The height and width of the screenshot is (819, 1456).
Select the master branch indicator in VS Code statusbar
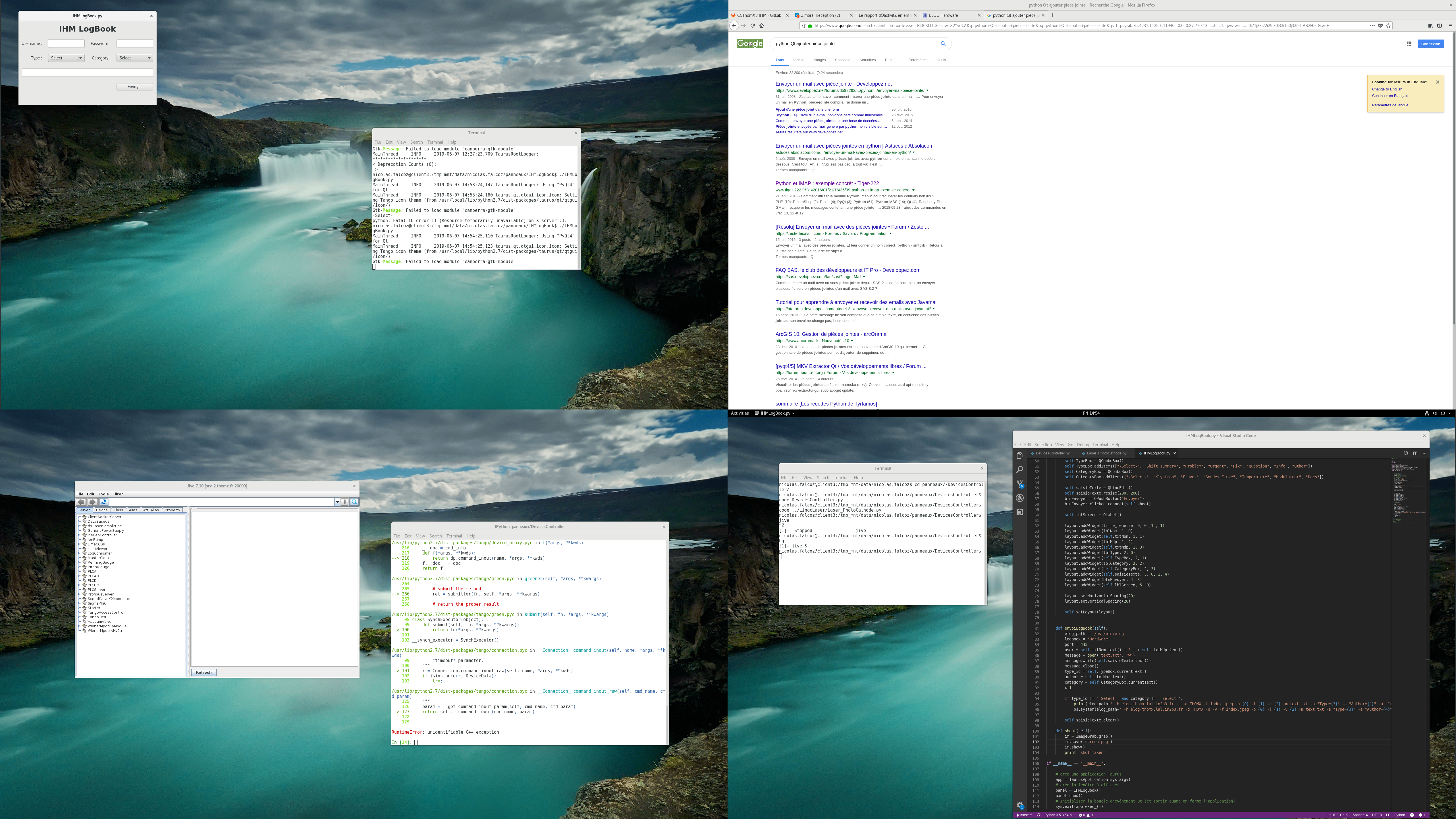(1025, 815)
